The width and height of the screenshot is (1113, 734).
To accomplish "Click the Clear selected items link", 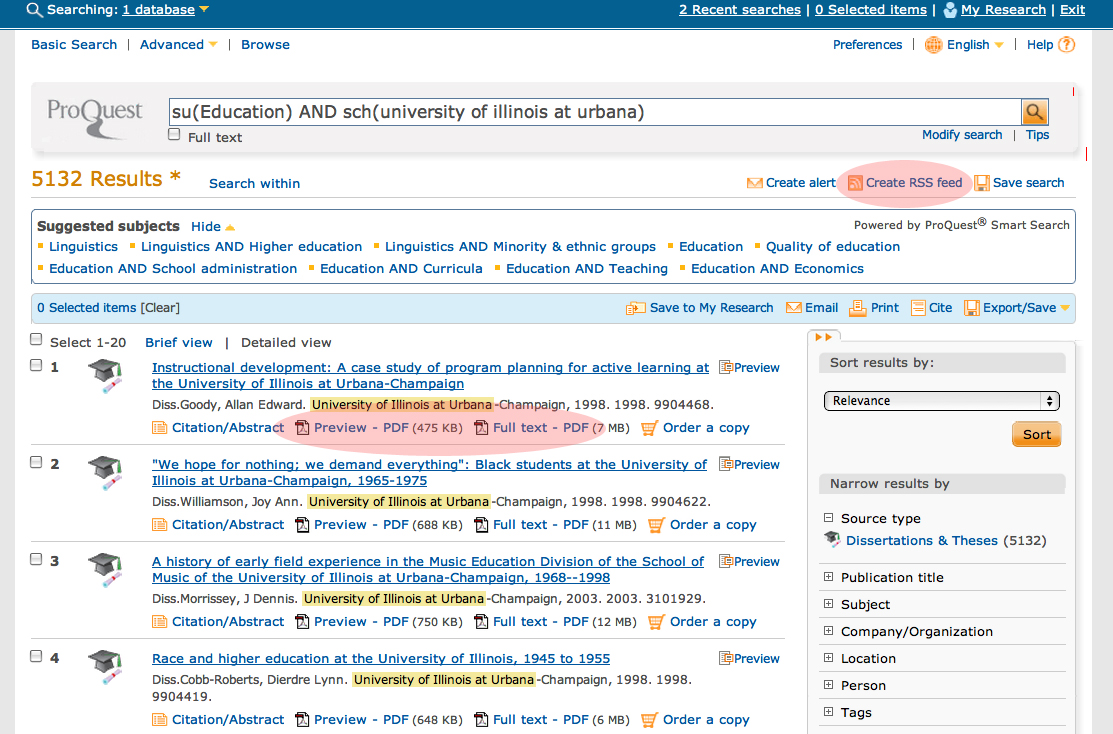I will click(160, 308).
